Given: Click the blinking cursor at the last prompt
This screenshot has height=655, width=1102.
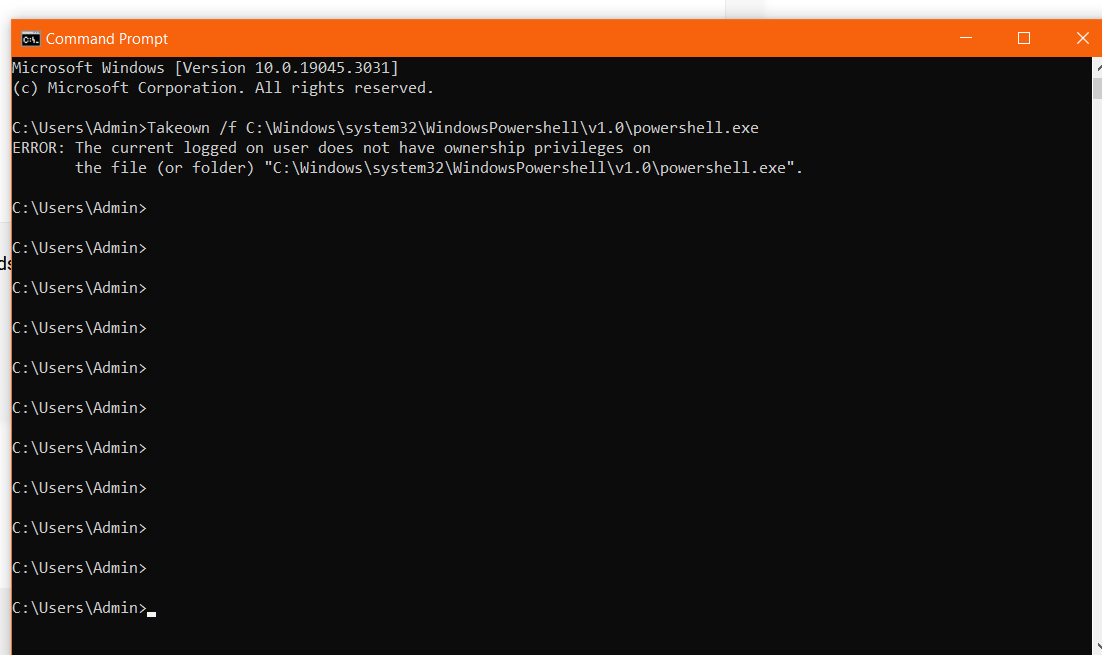Looking at the screenshot, I should point(151,614).
